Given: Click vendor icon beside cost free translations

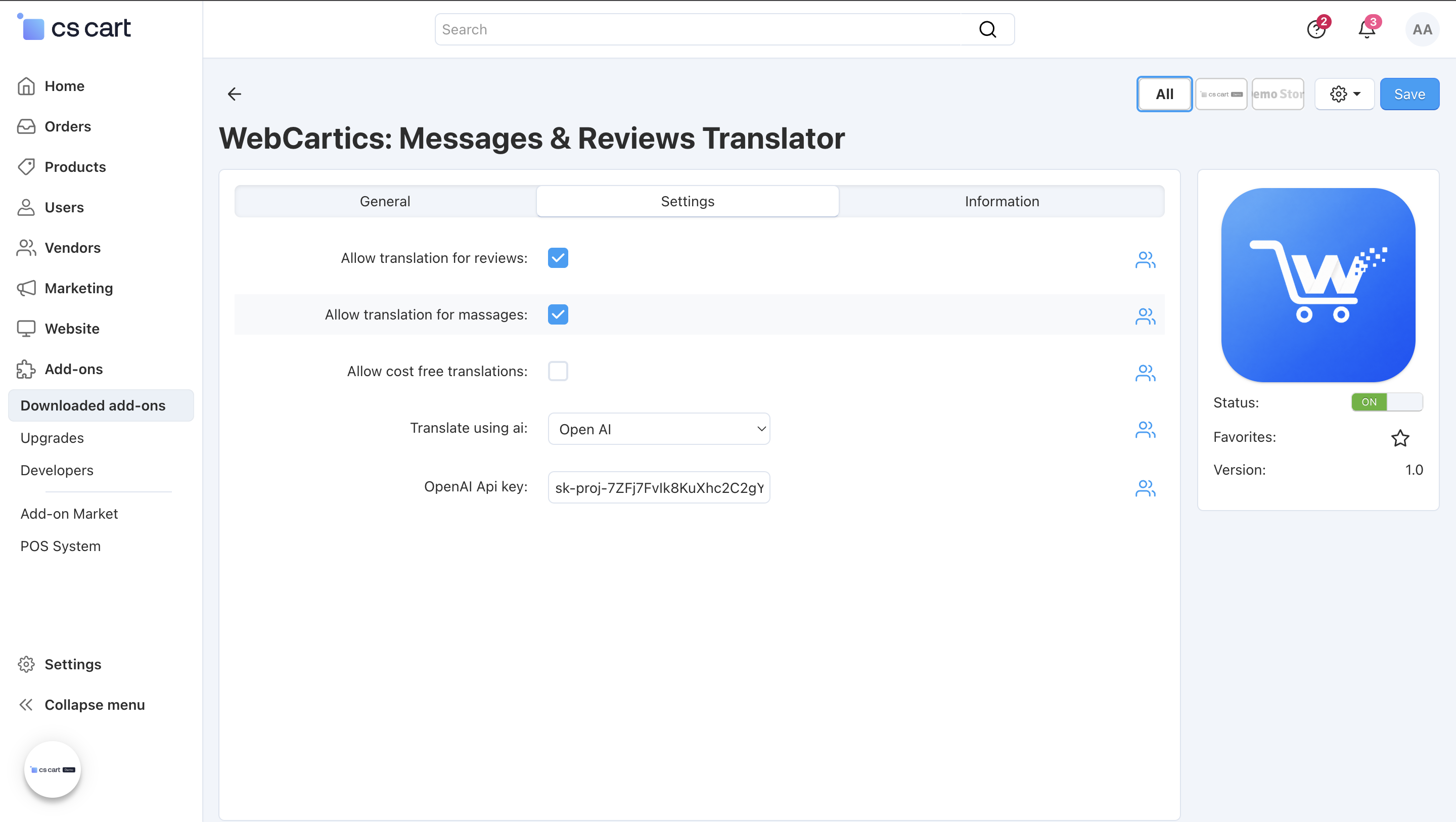Looking at the screenshot, I should tap(1145, 373).
